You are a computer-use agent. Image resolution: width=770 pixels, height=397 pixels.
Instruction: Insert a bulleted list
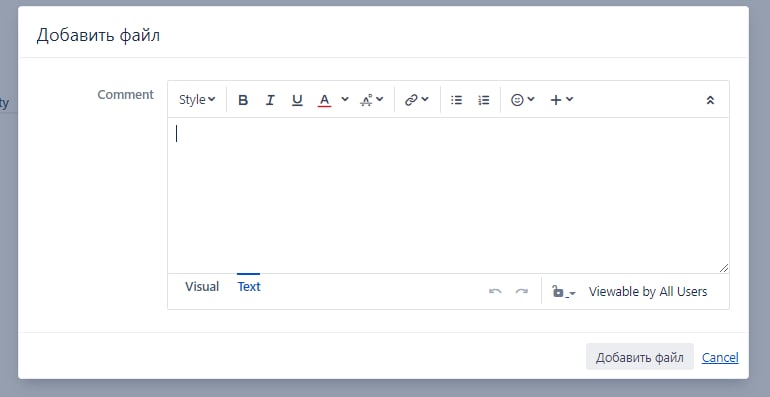tap(457, 100)
